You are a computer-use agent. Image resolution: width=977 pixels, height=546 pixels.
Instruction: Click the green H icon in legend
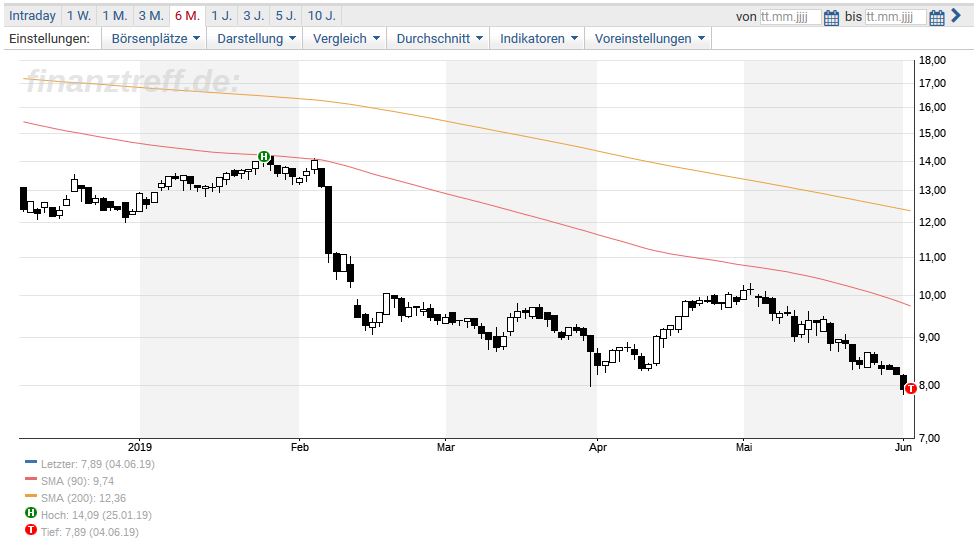click(x=31, y=513)
